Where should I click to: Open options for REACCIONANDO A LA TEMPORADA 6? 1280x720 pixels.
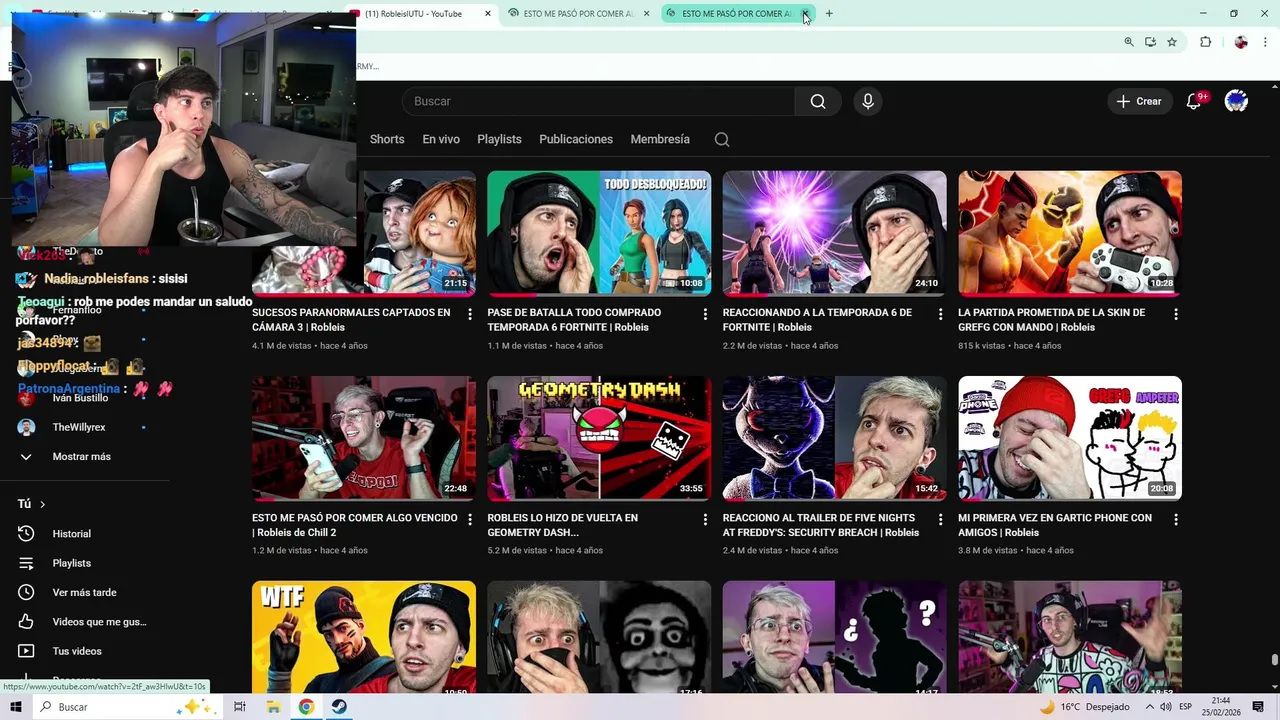click(x=940, y=314)
